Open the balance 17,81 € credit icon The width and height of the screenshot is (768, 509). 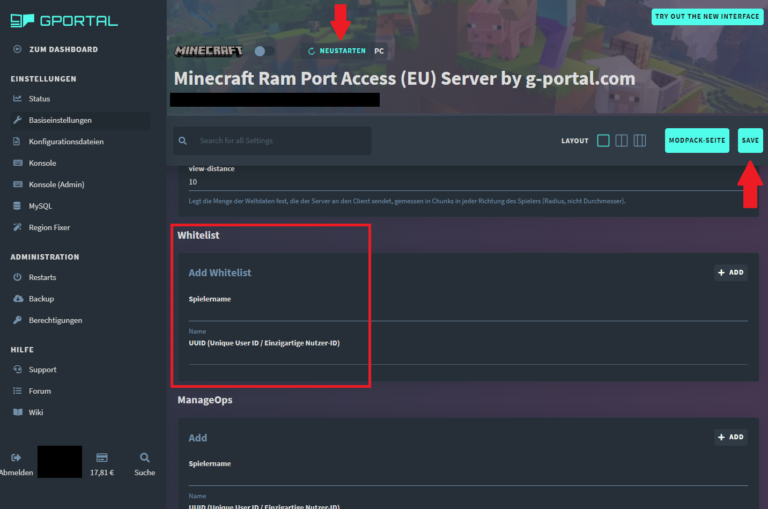(102, 458)
